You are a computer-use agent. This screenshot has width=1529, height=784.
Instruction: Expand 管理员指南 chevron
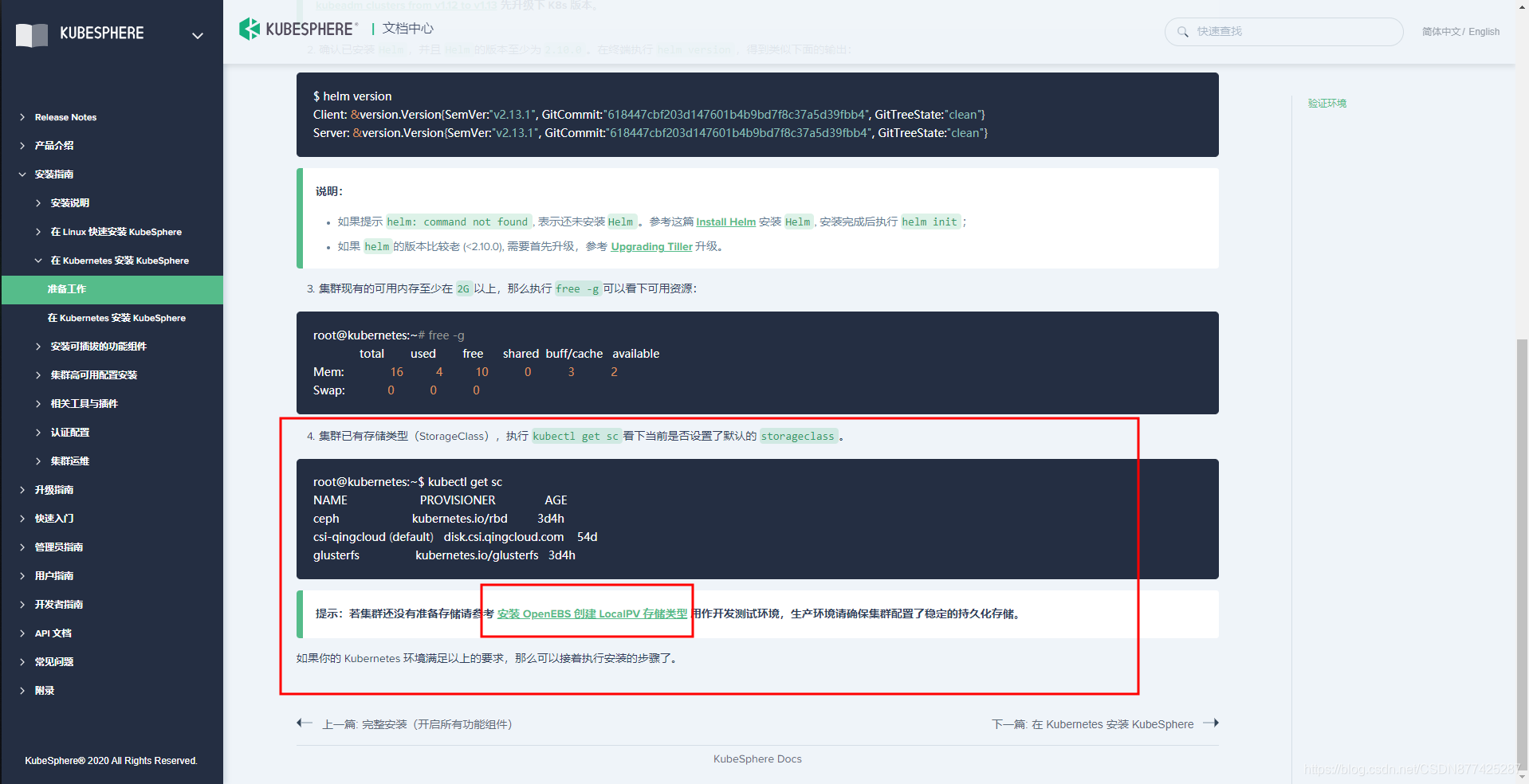tap(22, 547)
